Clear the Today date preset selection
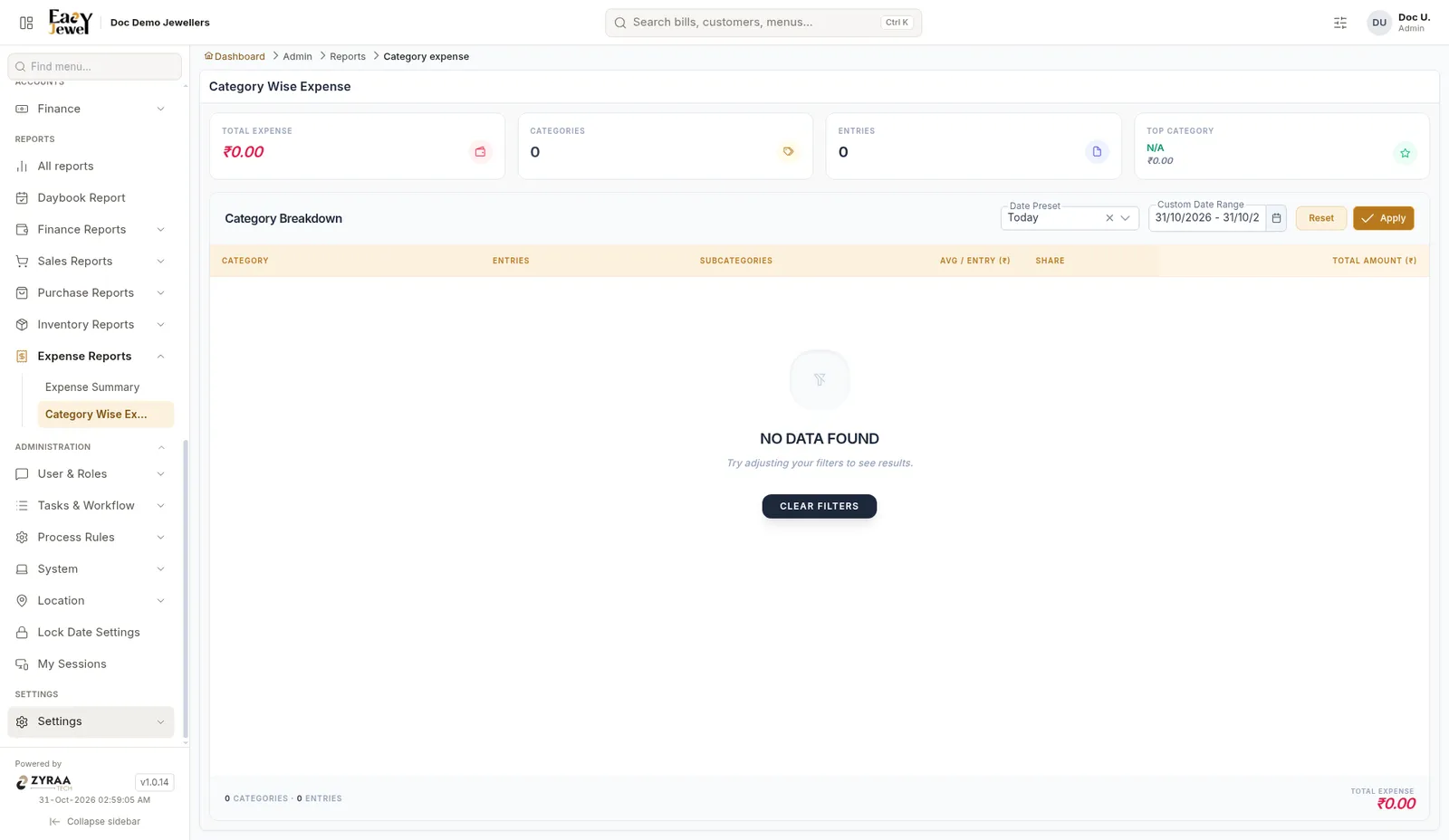 pos(1109,218)
